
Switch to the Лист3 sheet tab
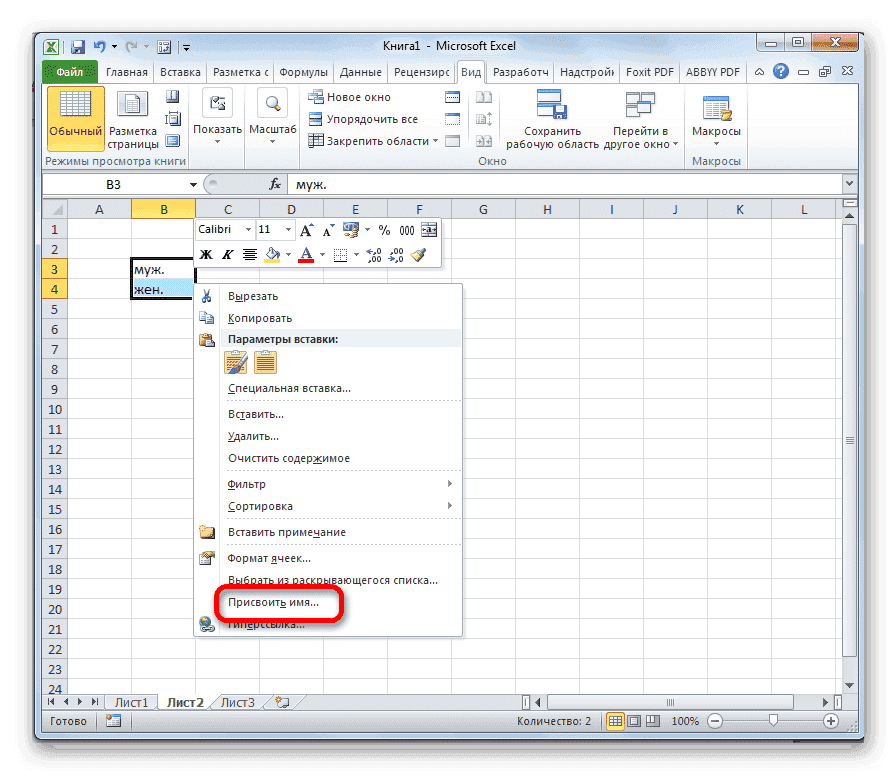236,701
